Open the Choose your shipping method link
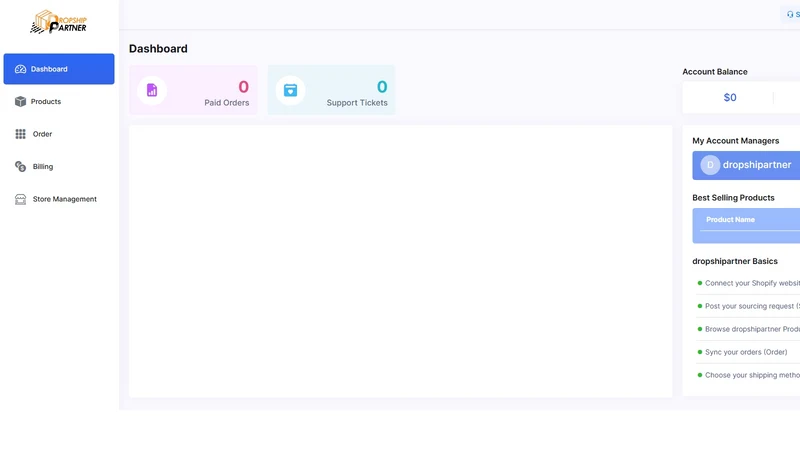Image resolution: width=800 pixels, height=450 pixels. click(752, 375)
